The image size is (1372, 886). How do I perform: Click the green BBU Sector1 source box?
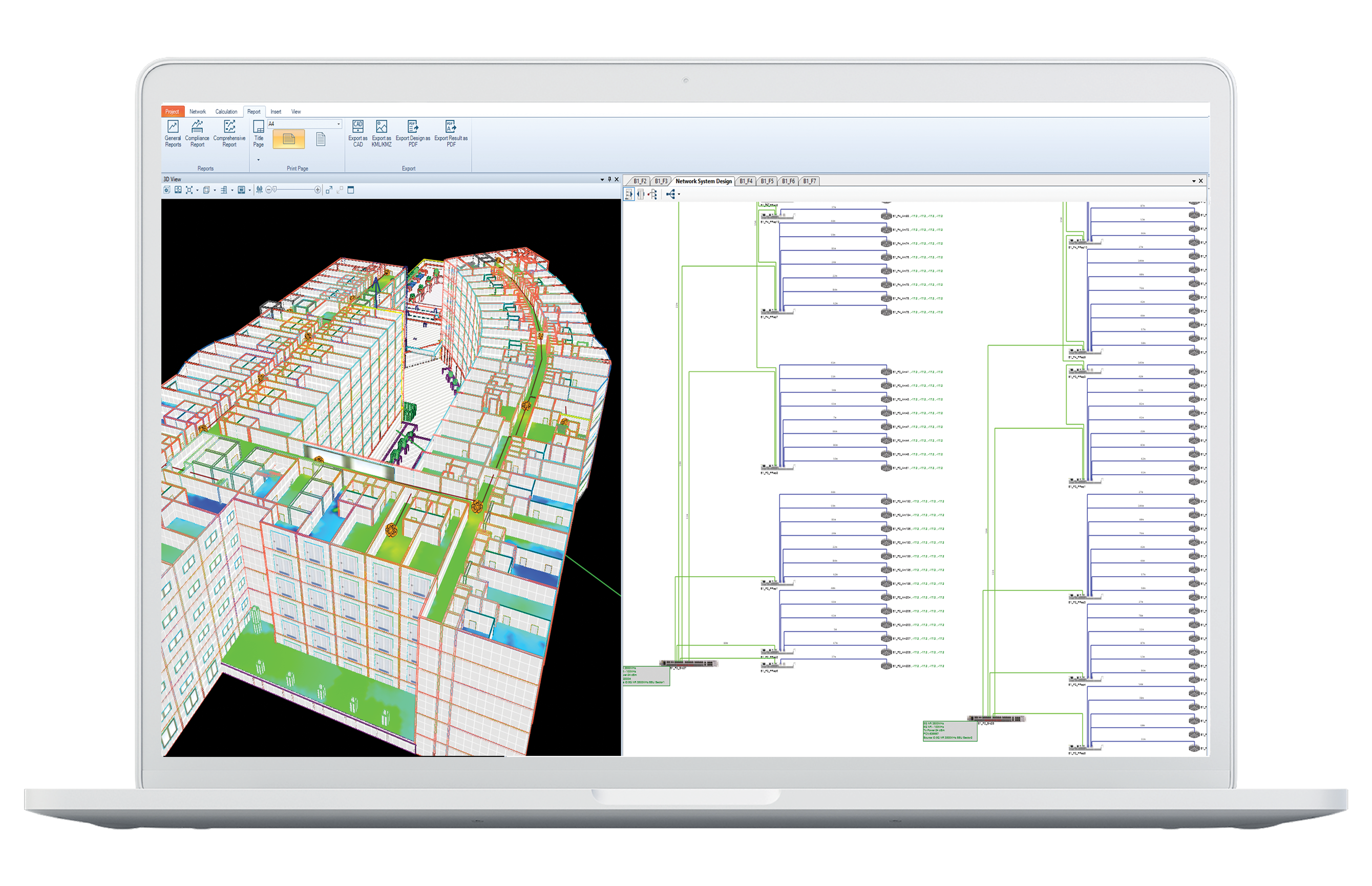click(646, 676)
